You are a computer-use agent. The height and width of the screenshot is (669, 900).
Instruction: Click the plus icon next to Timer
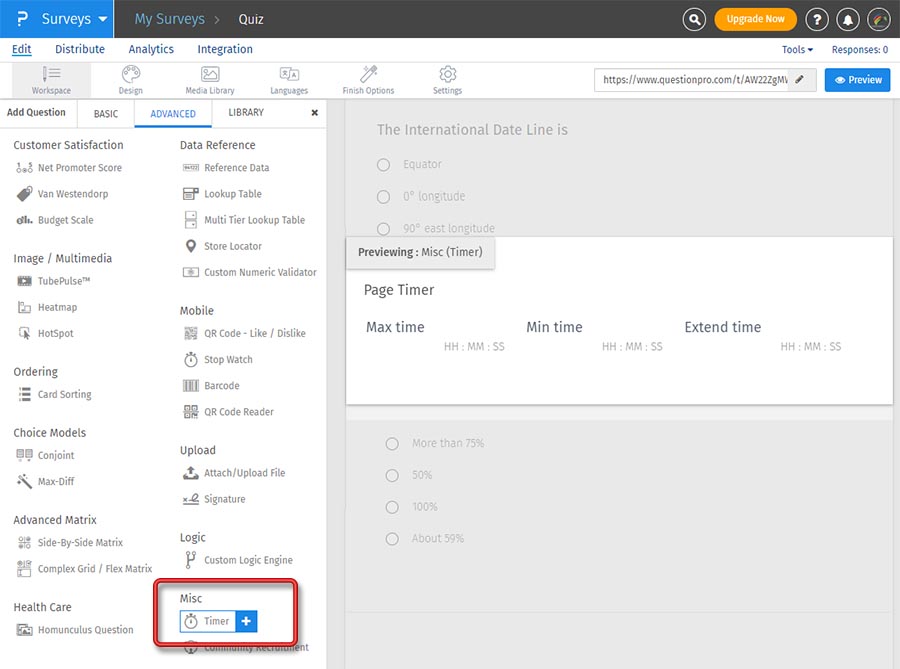(246, 621)
